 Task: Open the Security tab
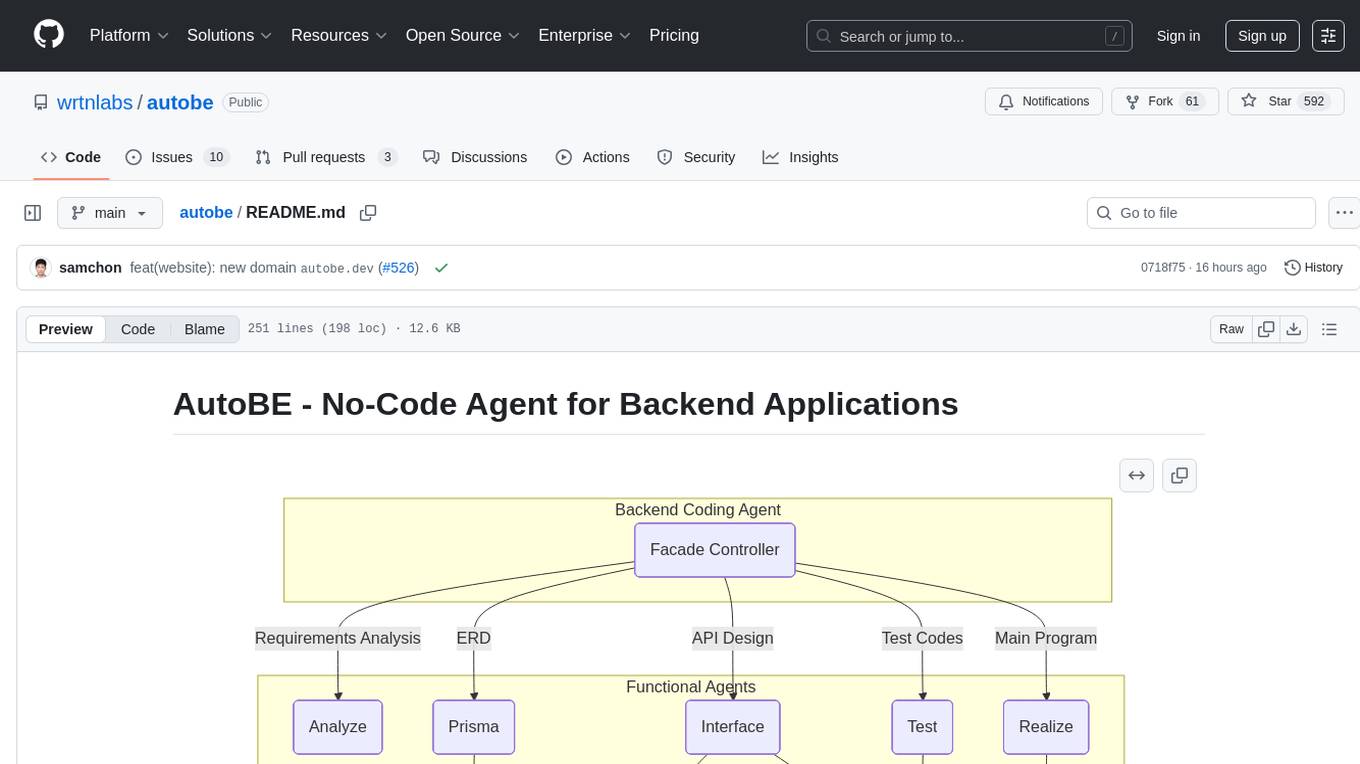pyautogui.click(x=696, y=157)
